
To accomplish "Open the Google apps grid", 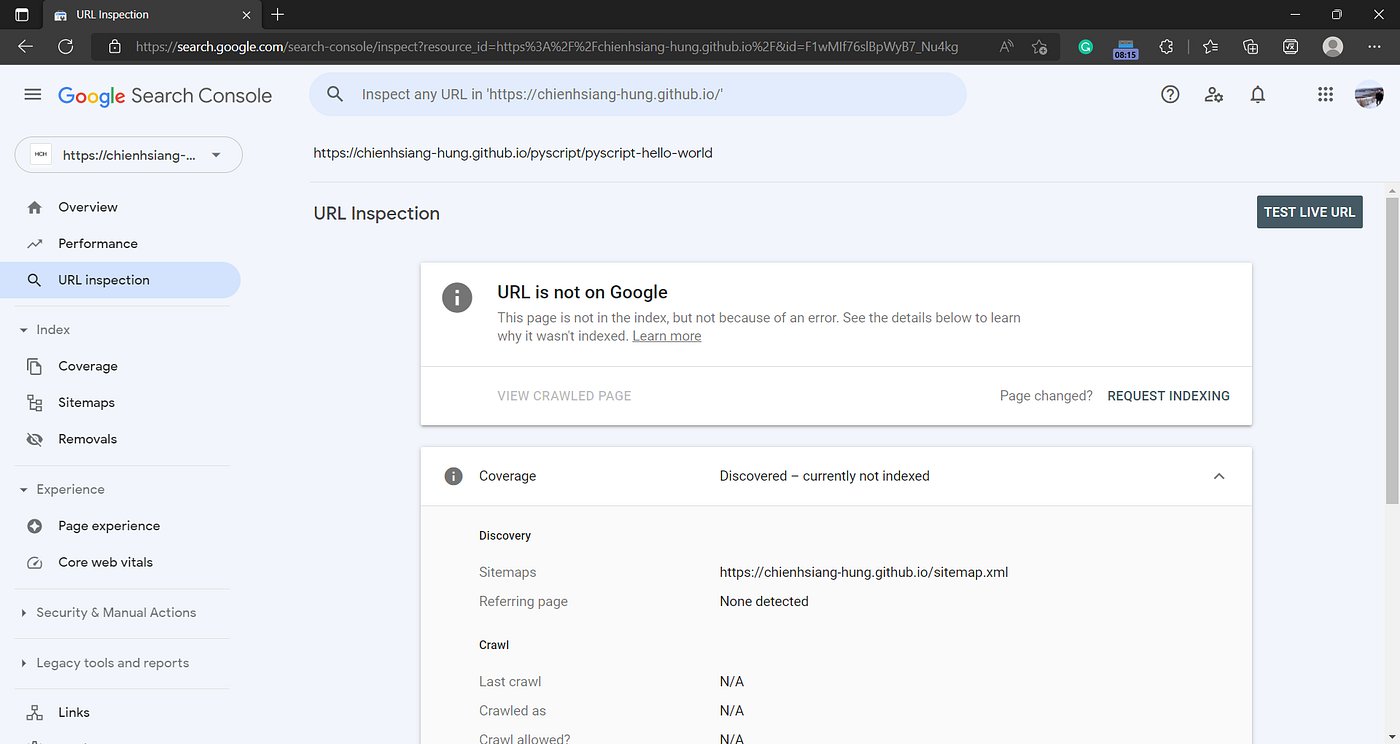I will pos(1325,94).
